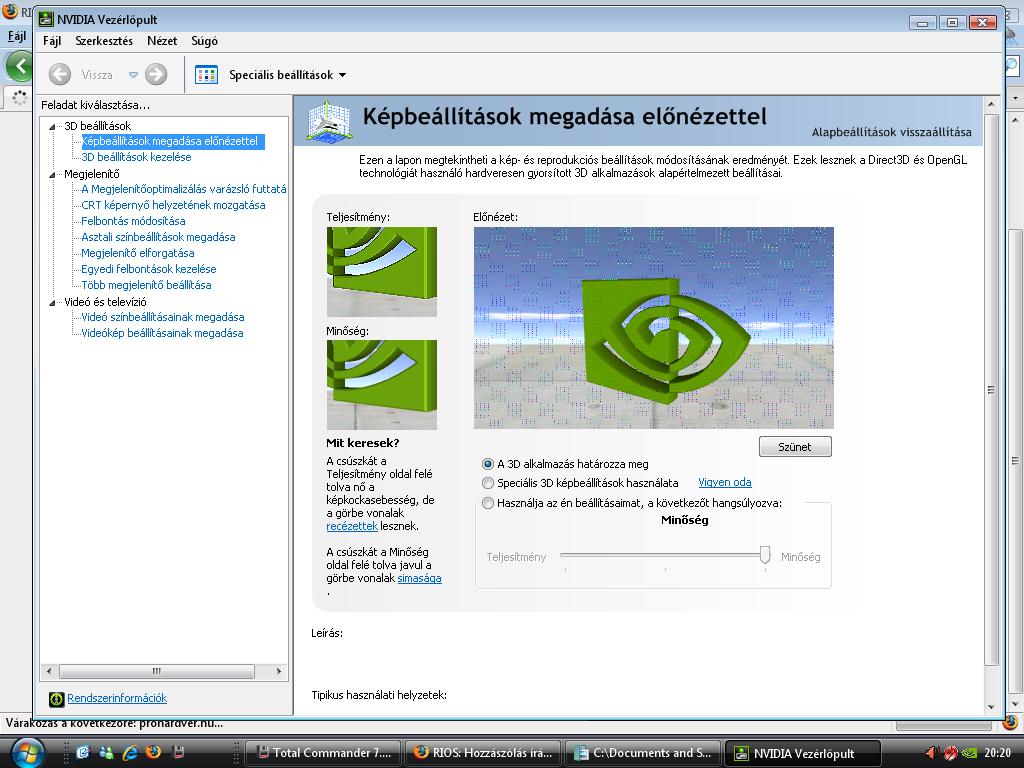Select 'Speciális 3D képbeállítások használata' radio
Viewport: 1024px width, 768px height.
pos(487,483)
